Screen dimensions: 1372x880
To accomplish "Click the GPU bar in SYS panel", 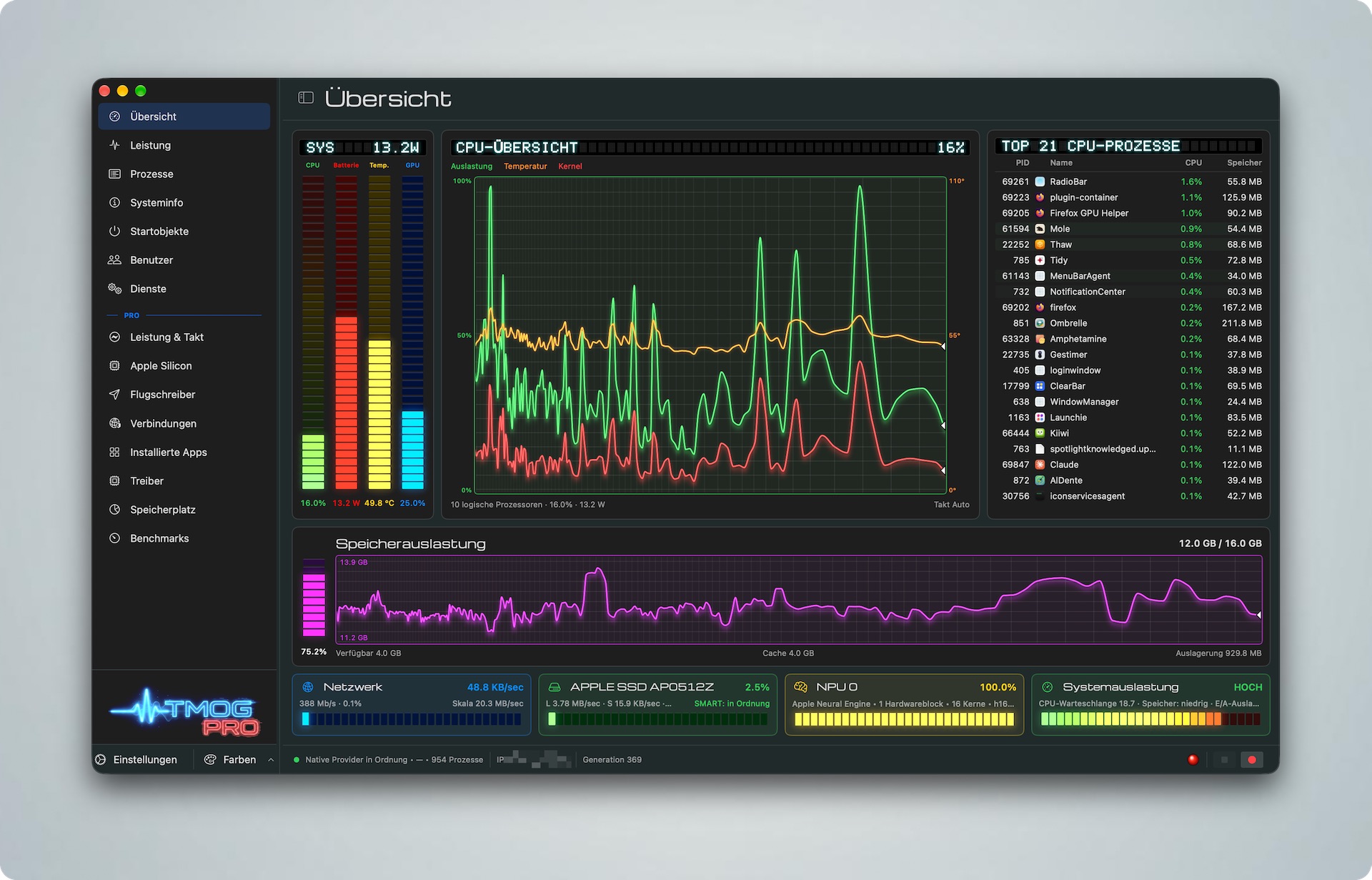I will (412, 333).
